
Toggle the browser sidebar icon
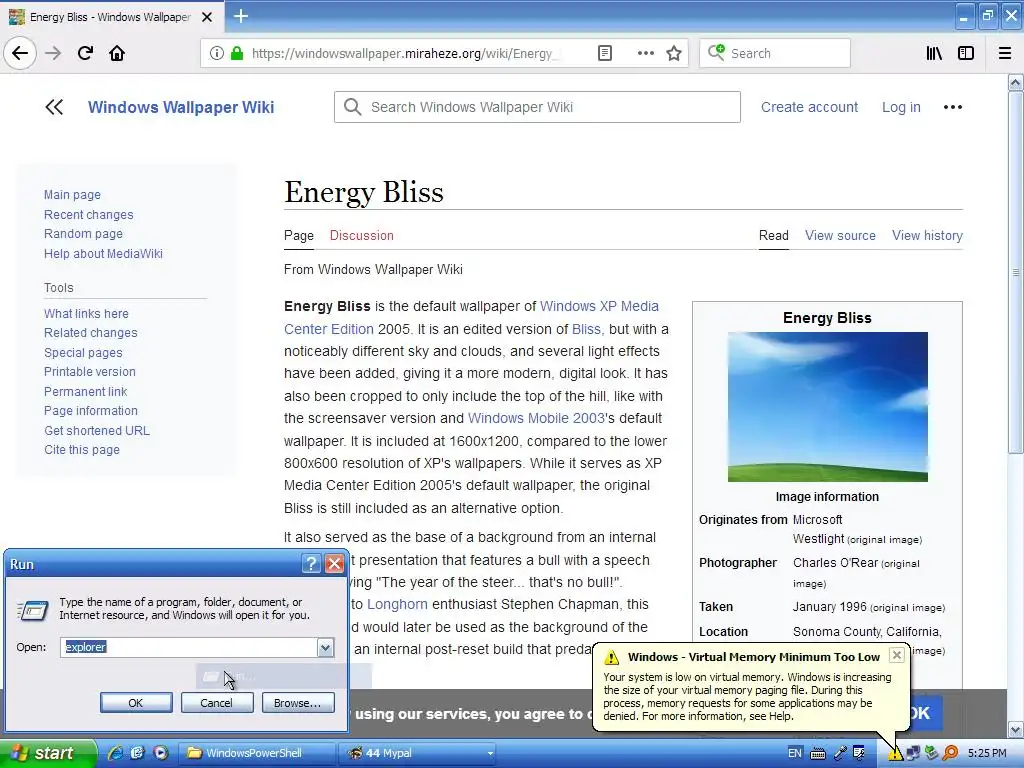[x=966, y=54]
